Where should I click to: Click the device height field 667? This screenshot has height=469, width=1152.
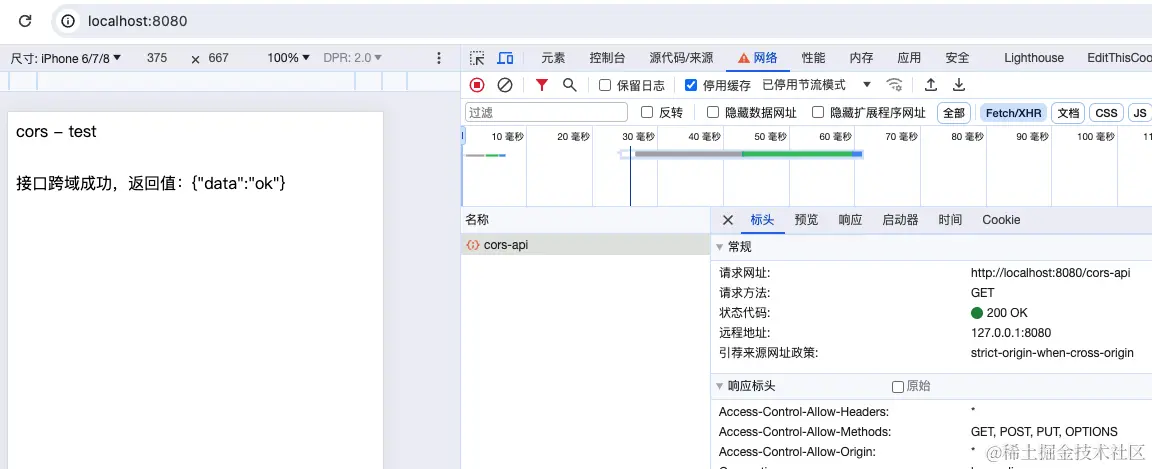pos(219,58)
